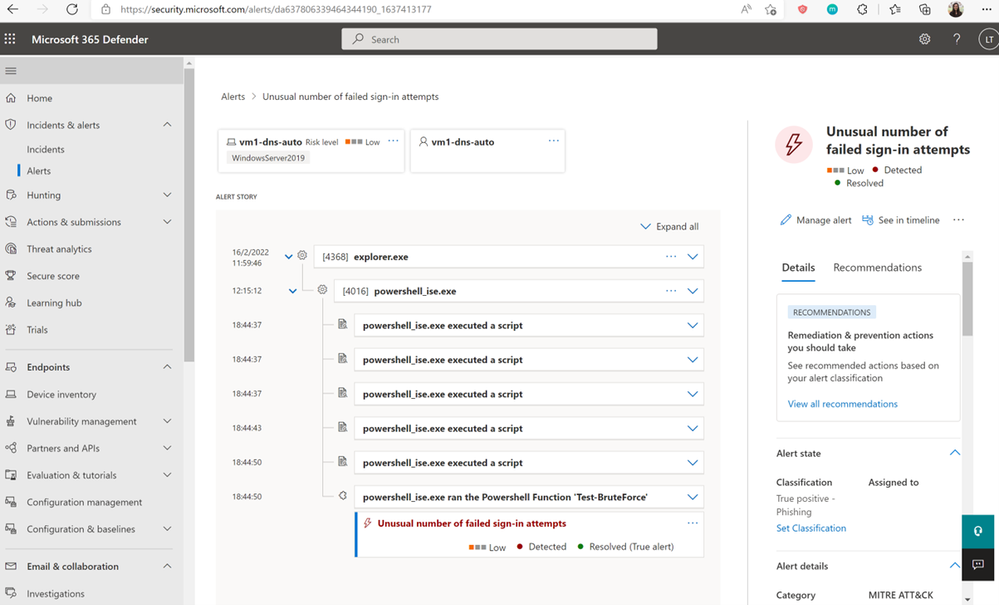Click Manage alert button
999x605 pixels.
pyautogui.click(x=816, y=220)
